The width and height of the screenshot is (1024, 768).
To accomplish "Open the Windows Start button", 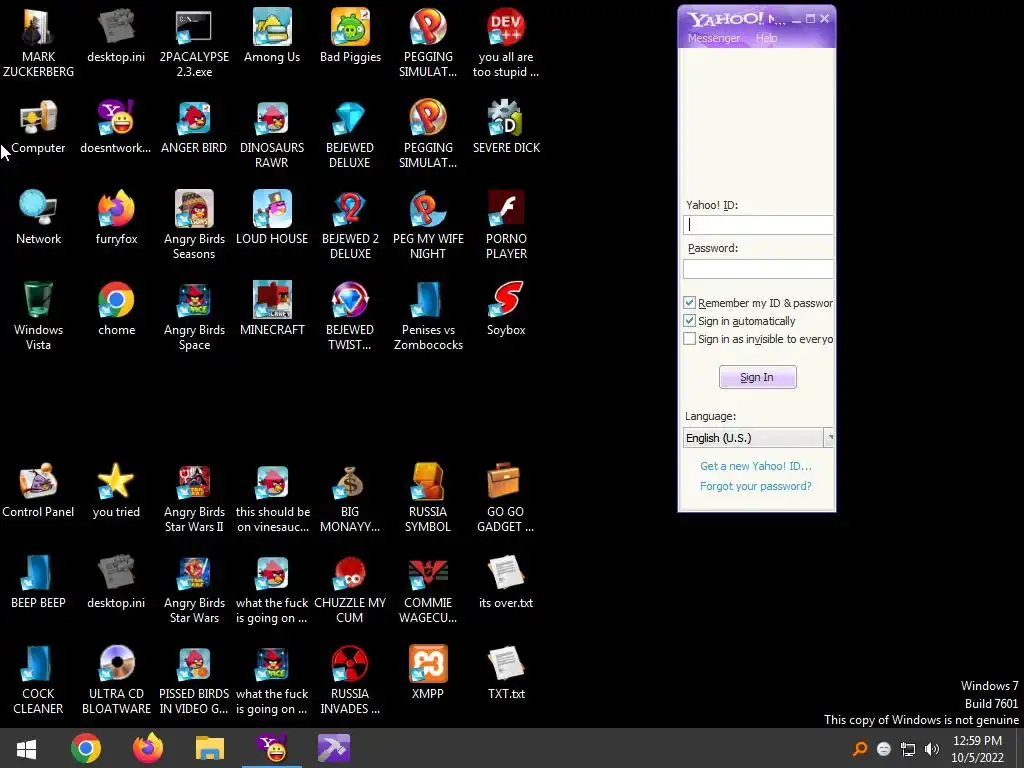I will [26, 748].
